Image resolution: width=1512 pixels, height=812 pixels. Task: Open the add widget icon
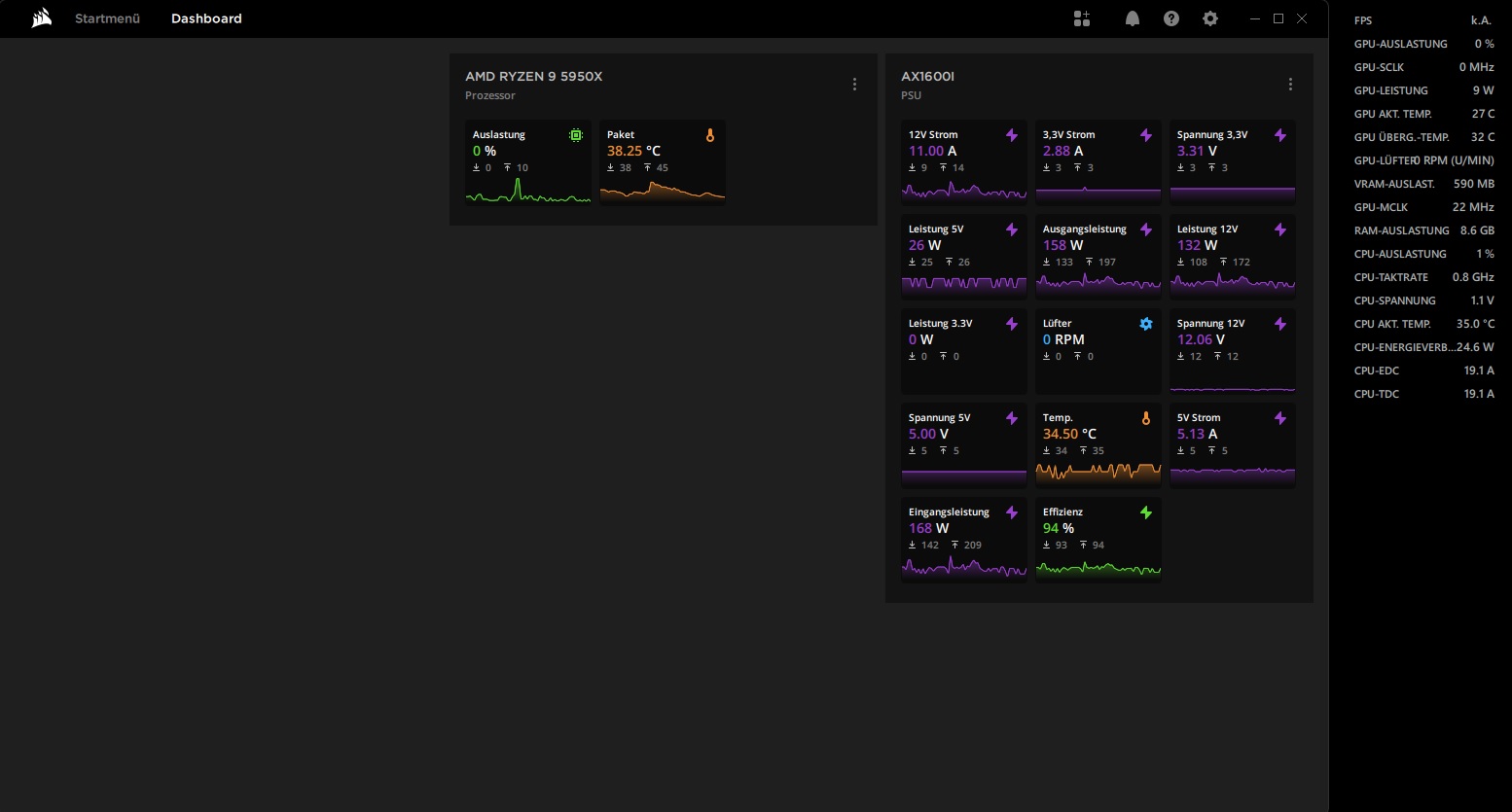coord(1082,18)
